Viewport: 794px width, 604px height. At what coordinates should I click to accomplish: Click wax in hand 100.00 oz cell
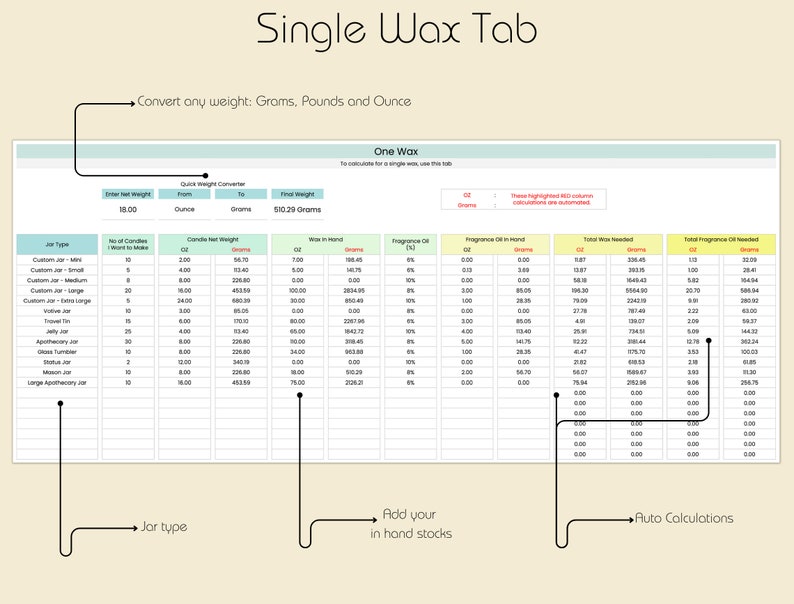[297, 291]
